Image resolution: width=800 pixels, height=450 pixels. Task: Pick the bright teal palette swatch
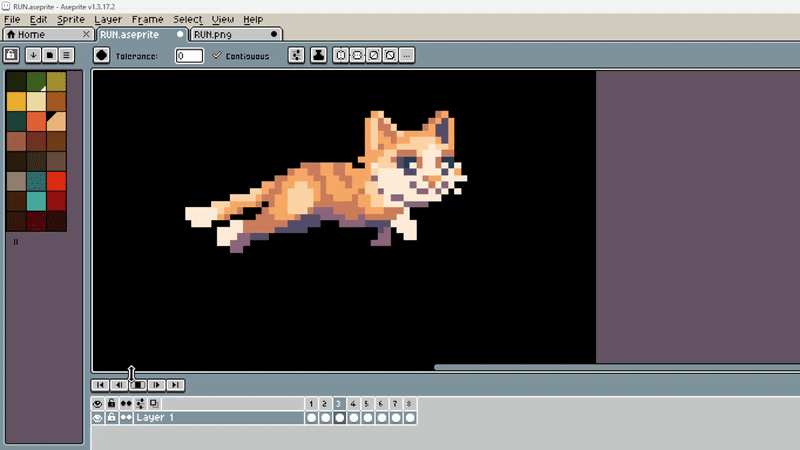[x=36, y=201]
